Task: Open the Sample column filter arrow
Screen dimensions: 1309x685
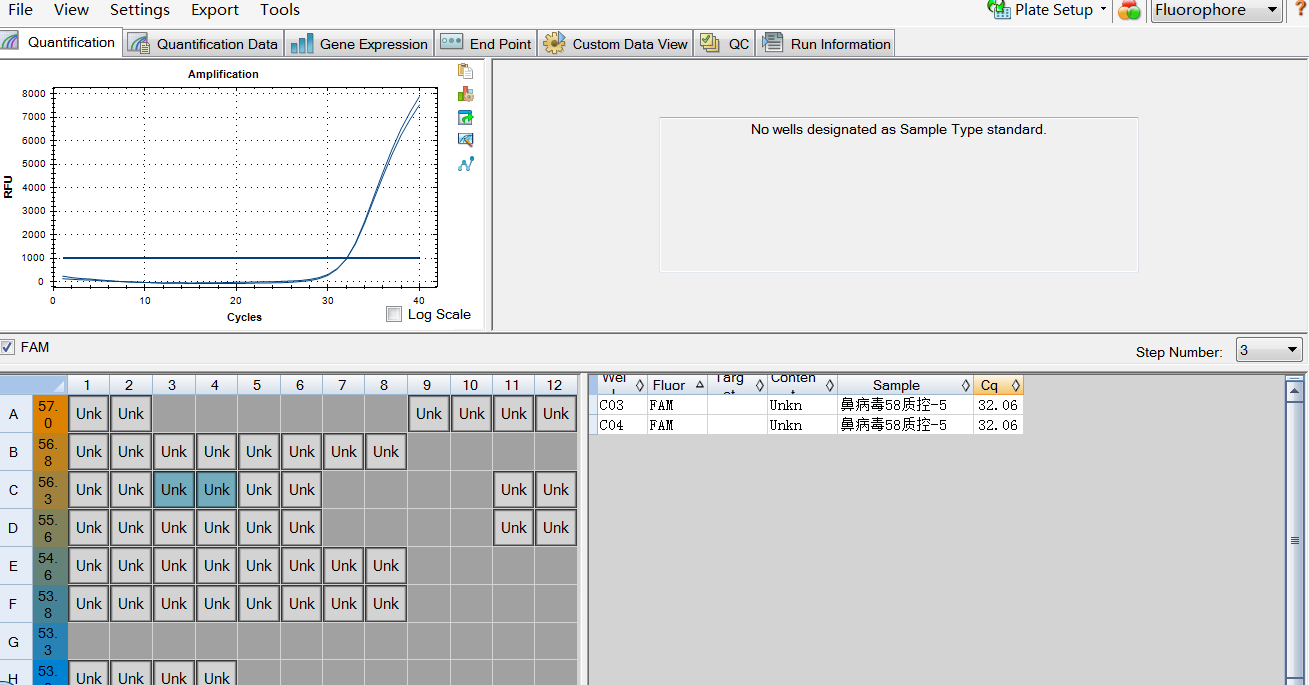Action: pyautogui.click(x=965, y=385)
